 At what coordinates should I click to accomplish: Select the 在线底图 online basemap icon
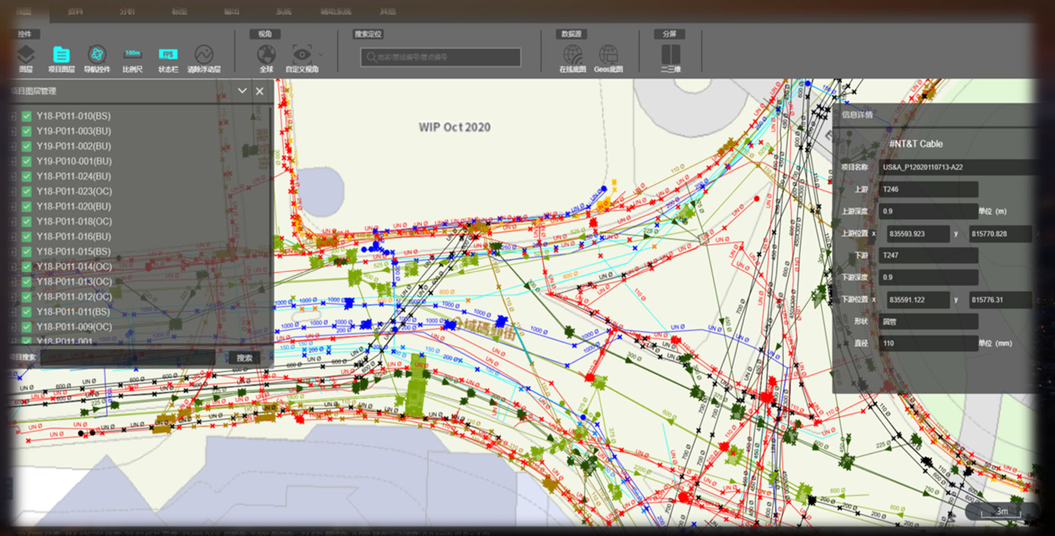click(573, 55)
